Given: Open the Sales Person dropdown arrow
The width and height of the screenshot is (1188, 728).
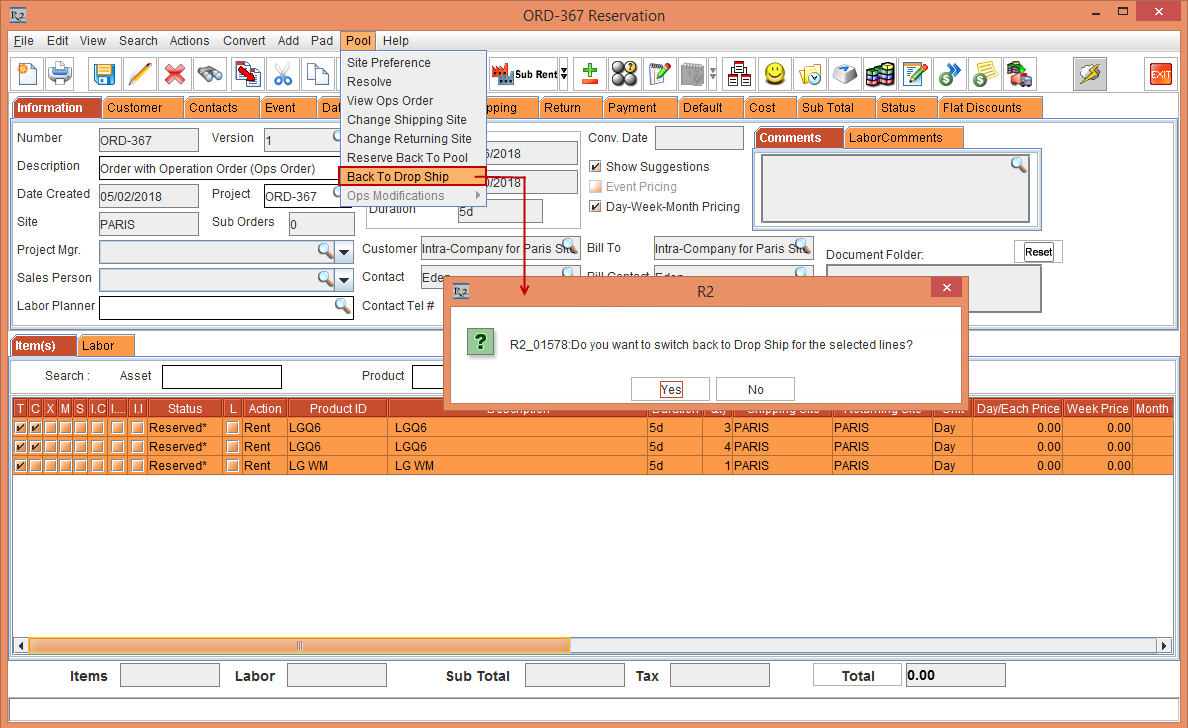Looking at the screenshot, I should point(344,279).
